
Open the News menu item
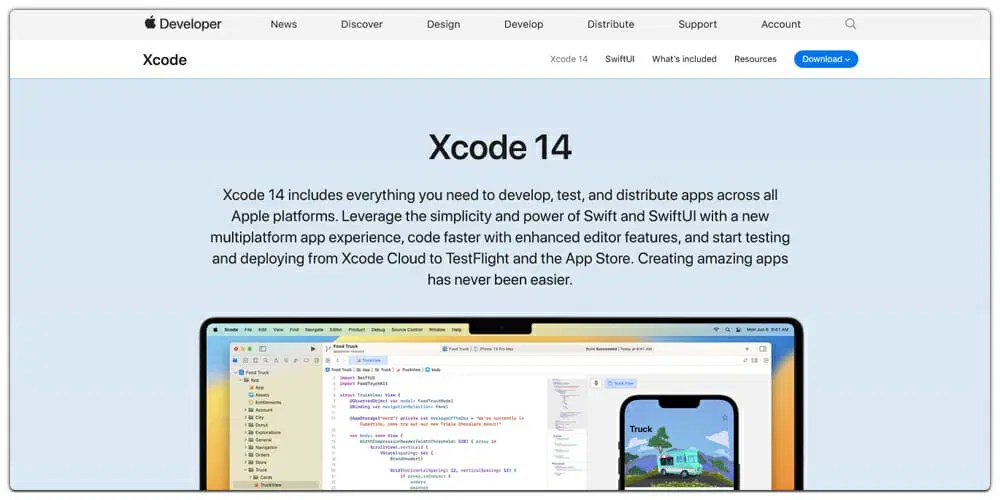(283, 24)
